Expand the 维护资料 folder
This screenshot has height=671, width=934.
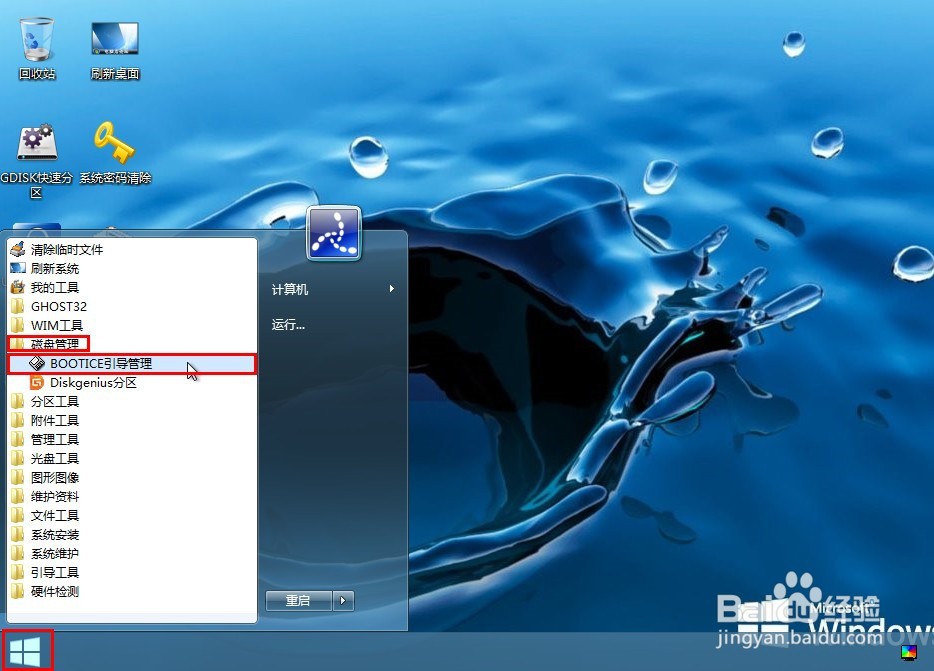pos(132,497)
